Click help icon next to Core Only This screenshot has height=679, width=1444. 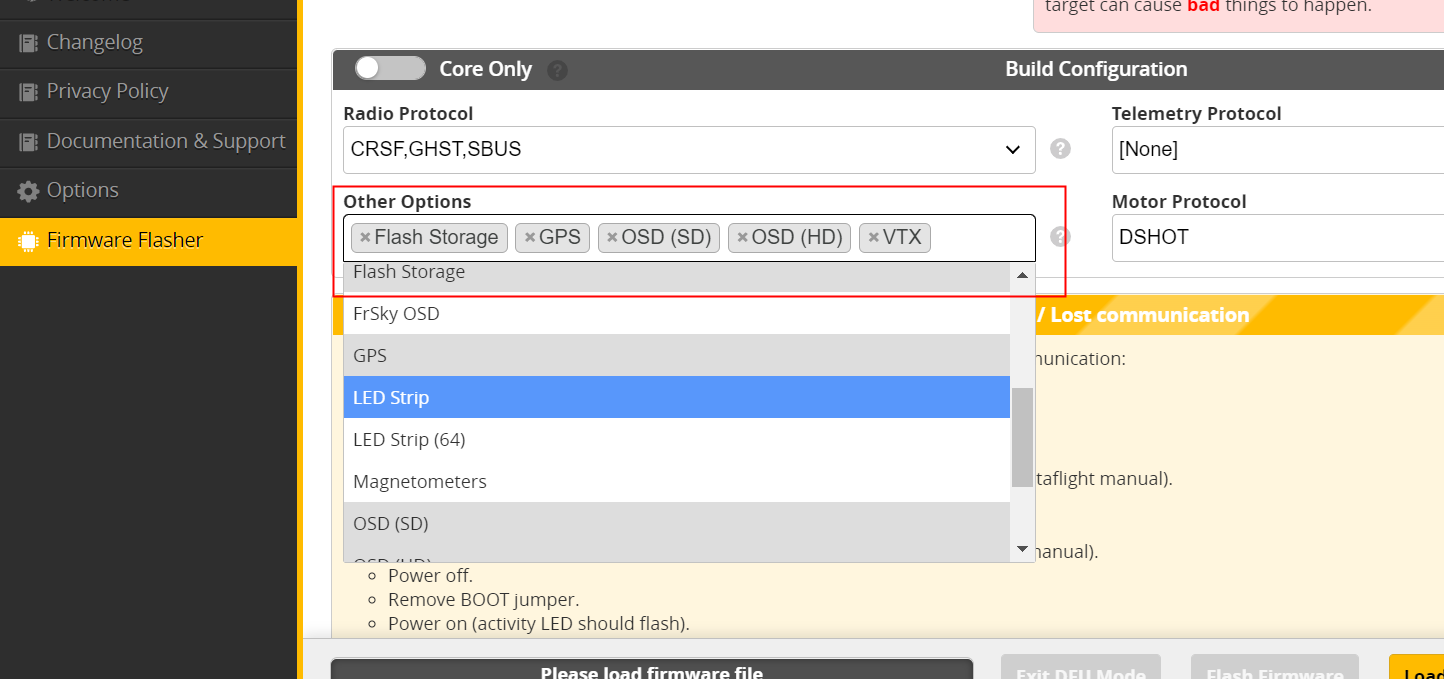pyautogui.click(x=558, y=70)
